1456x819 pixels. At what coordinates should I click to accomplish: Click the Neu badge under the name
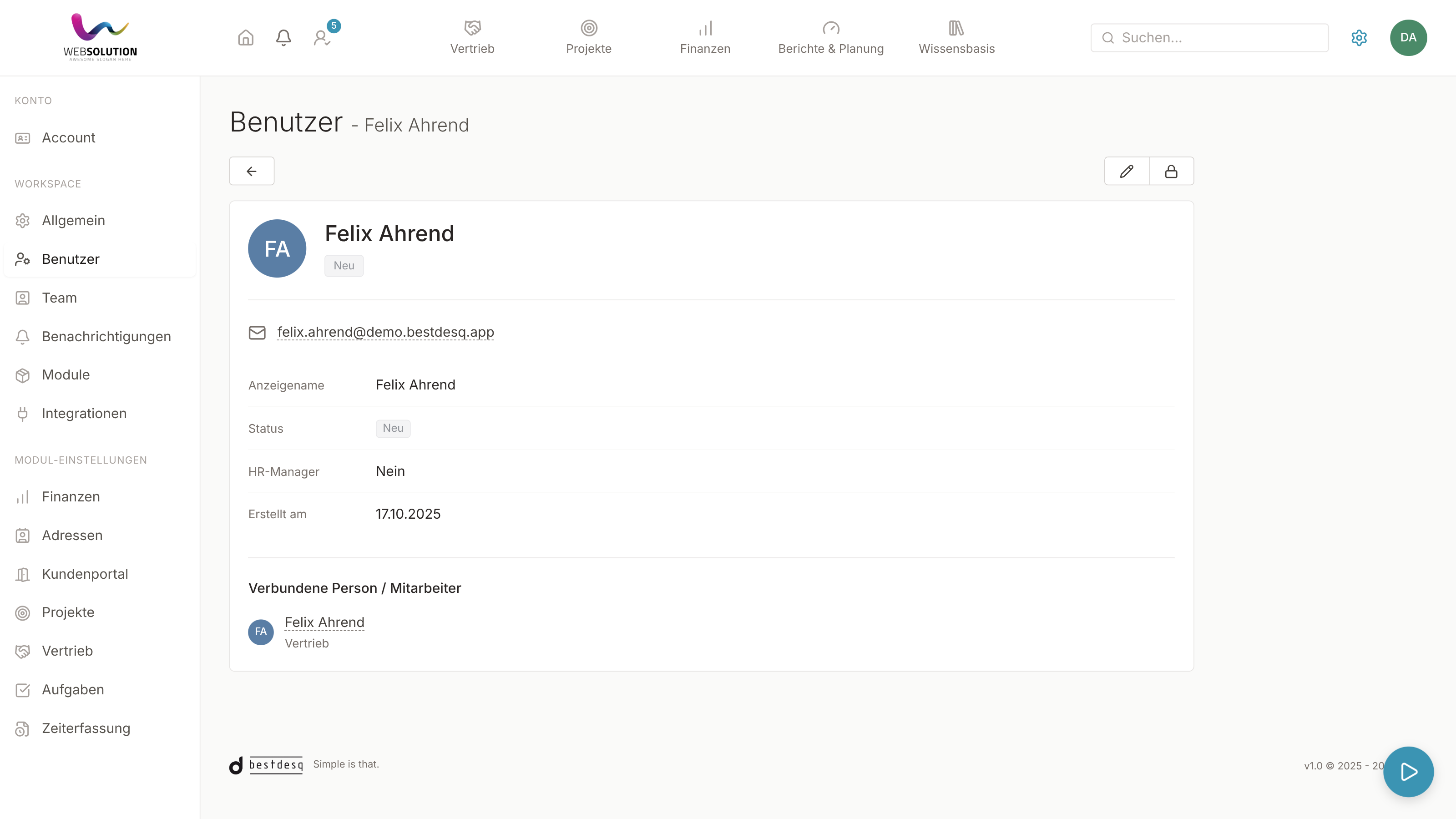click(x=344, y=266)
